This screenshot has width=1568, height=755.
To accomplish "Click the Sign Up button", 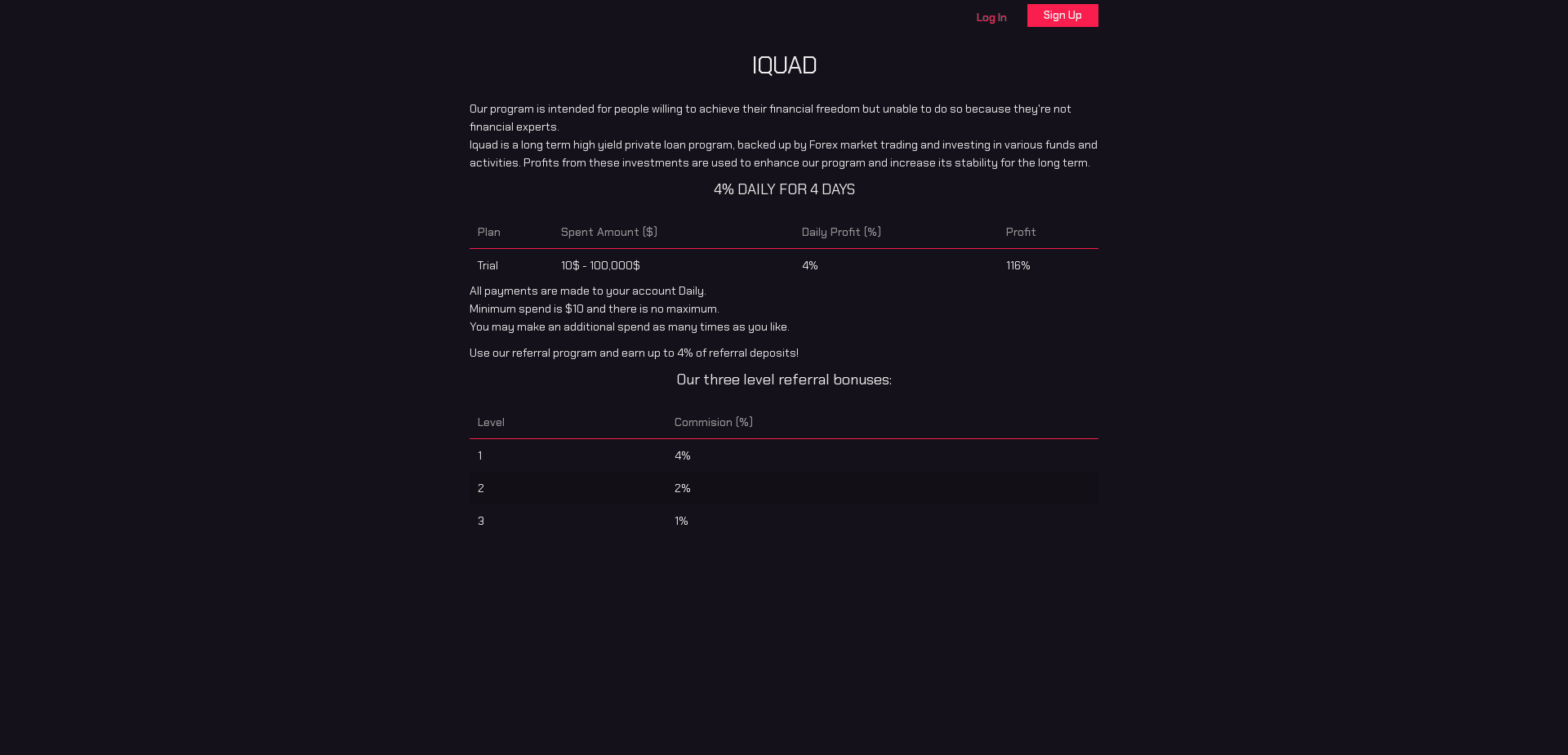I will [1062, 15].
